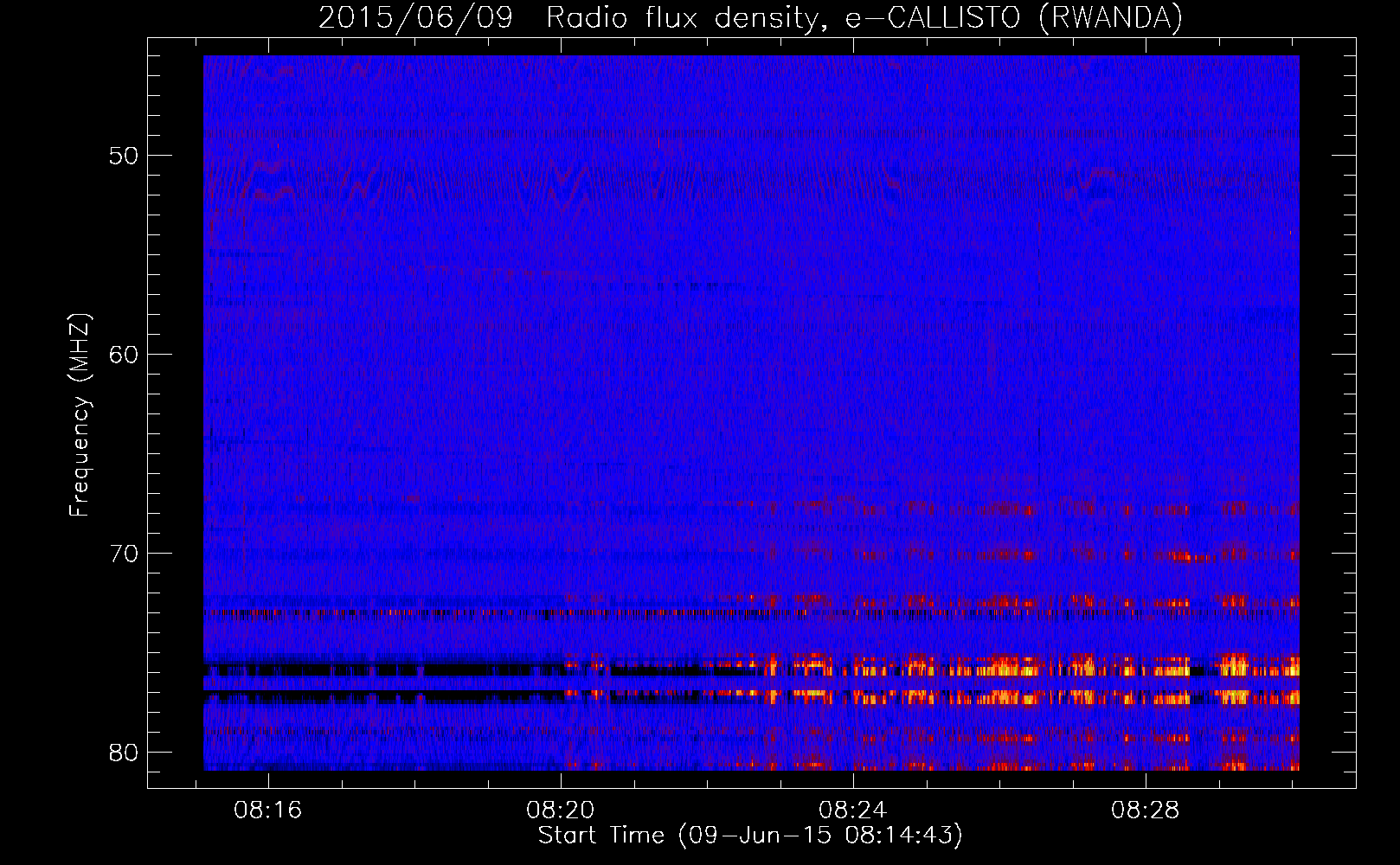This screenshot has height=865, width=1400.
Task: Select the date text "2015/06/09" in the title
Action: click(415, 17)
